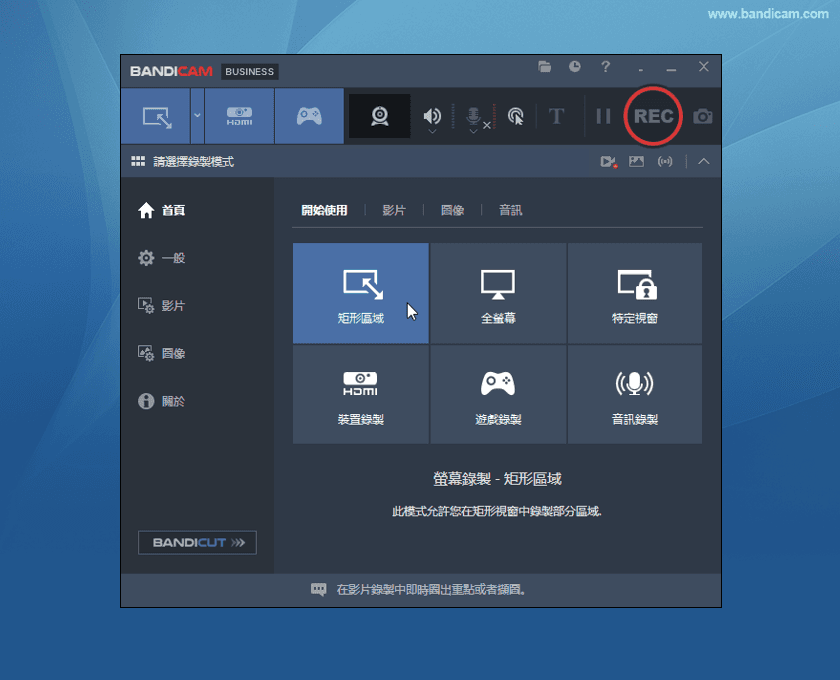The height and width of the screenshot is (680, 840).
Task: Open output folder icon in title bar
Action: pyautogui.click(x=544, y=67)
